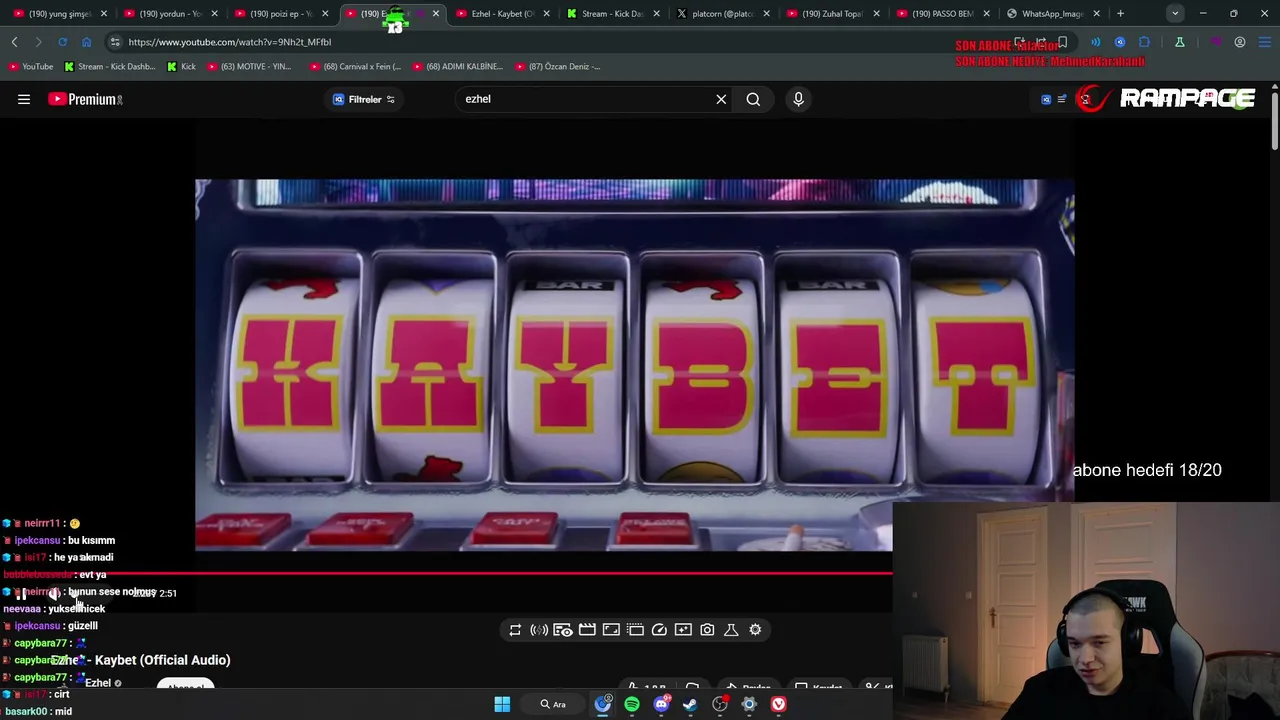Open the 'Ezhel' channel name link
The width and height of the screenshot is (1280, 720).
(x=98, y=683)
